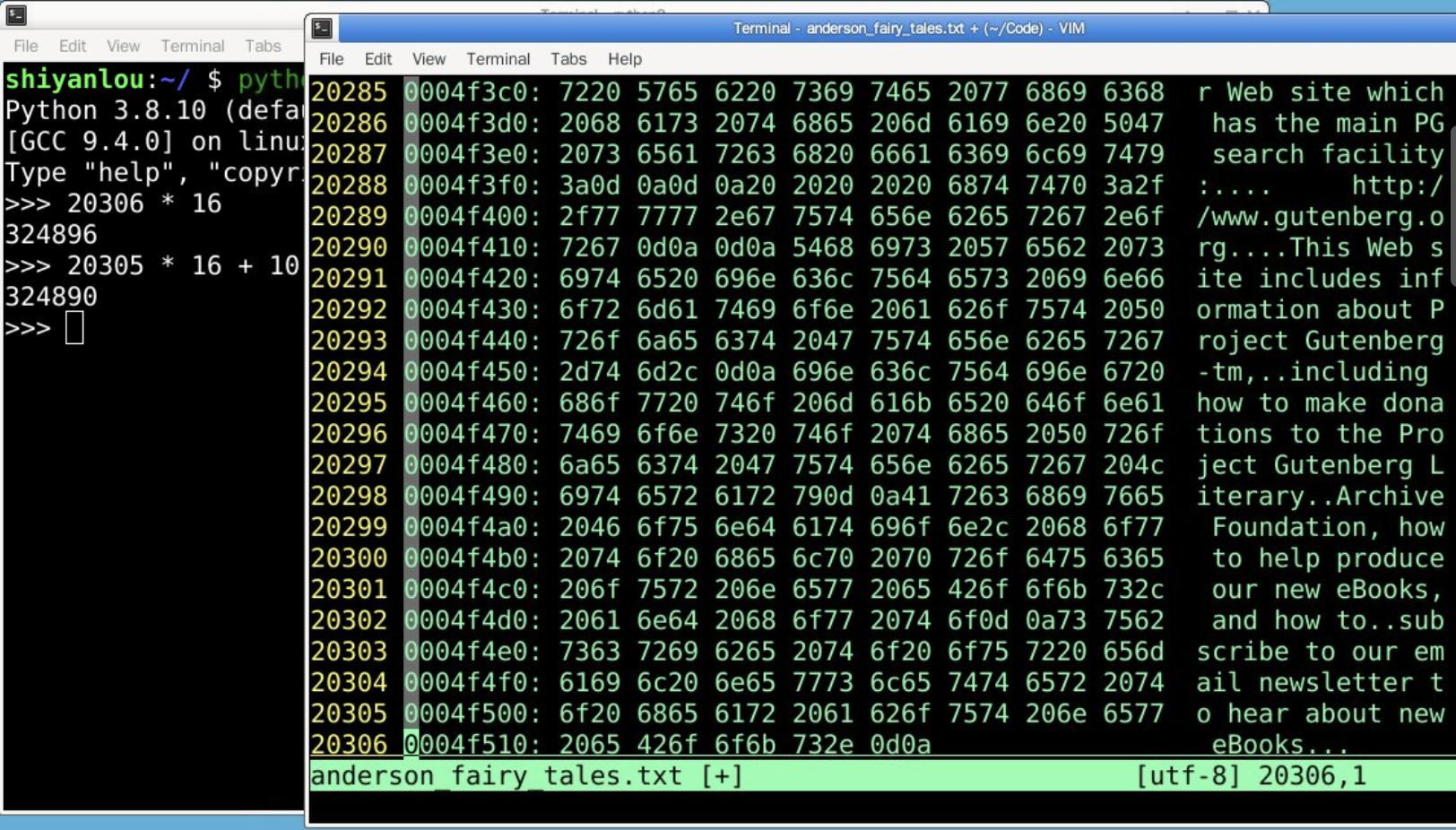Click '[utf-8] 20306,1' in VIM status line
The width and height of the screenshot is (1456, 830).
coord(1252,776)
